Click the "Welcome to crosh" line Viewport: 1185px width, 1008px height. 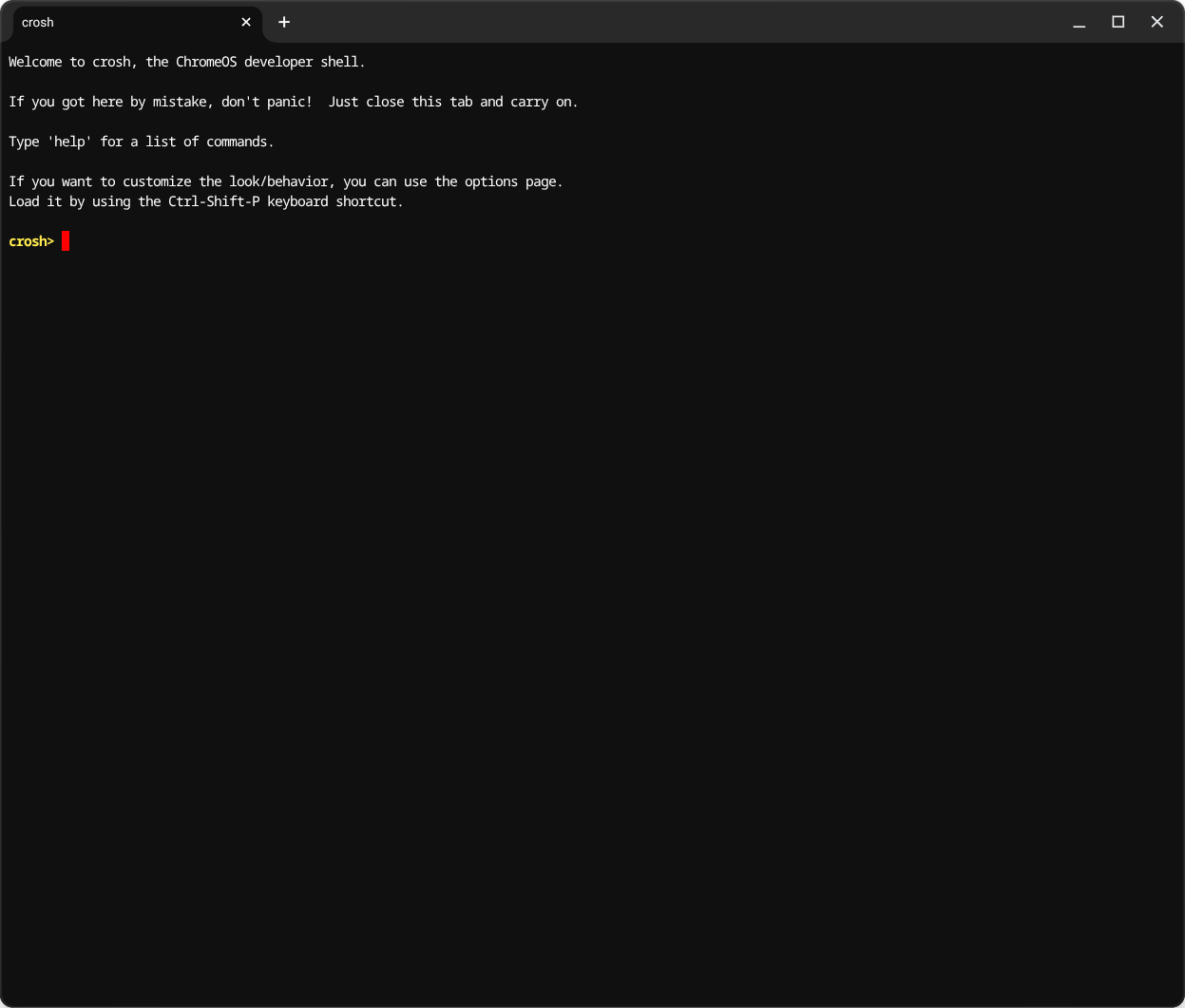pos(187,62)
